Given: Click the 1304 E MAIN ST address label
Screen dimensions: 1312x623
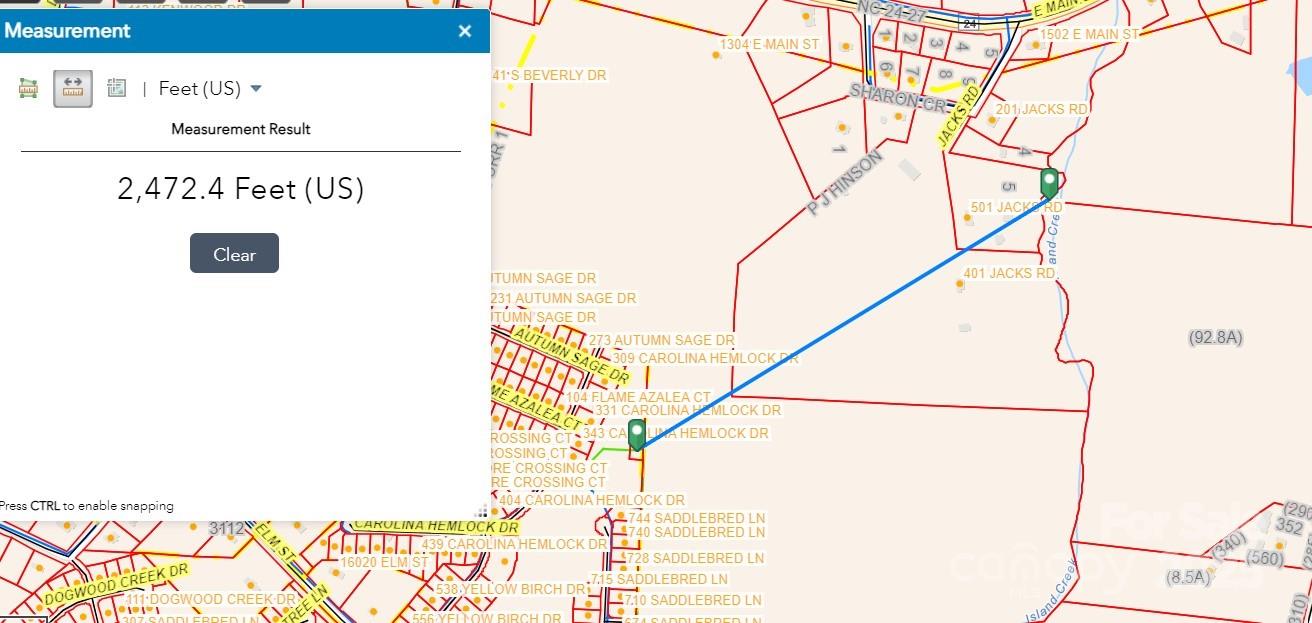Looking at the screenshot, I should click(x=769, y=45).
